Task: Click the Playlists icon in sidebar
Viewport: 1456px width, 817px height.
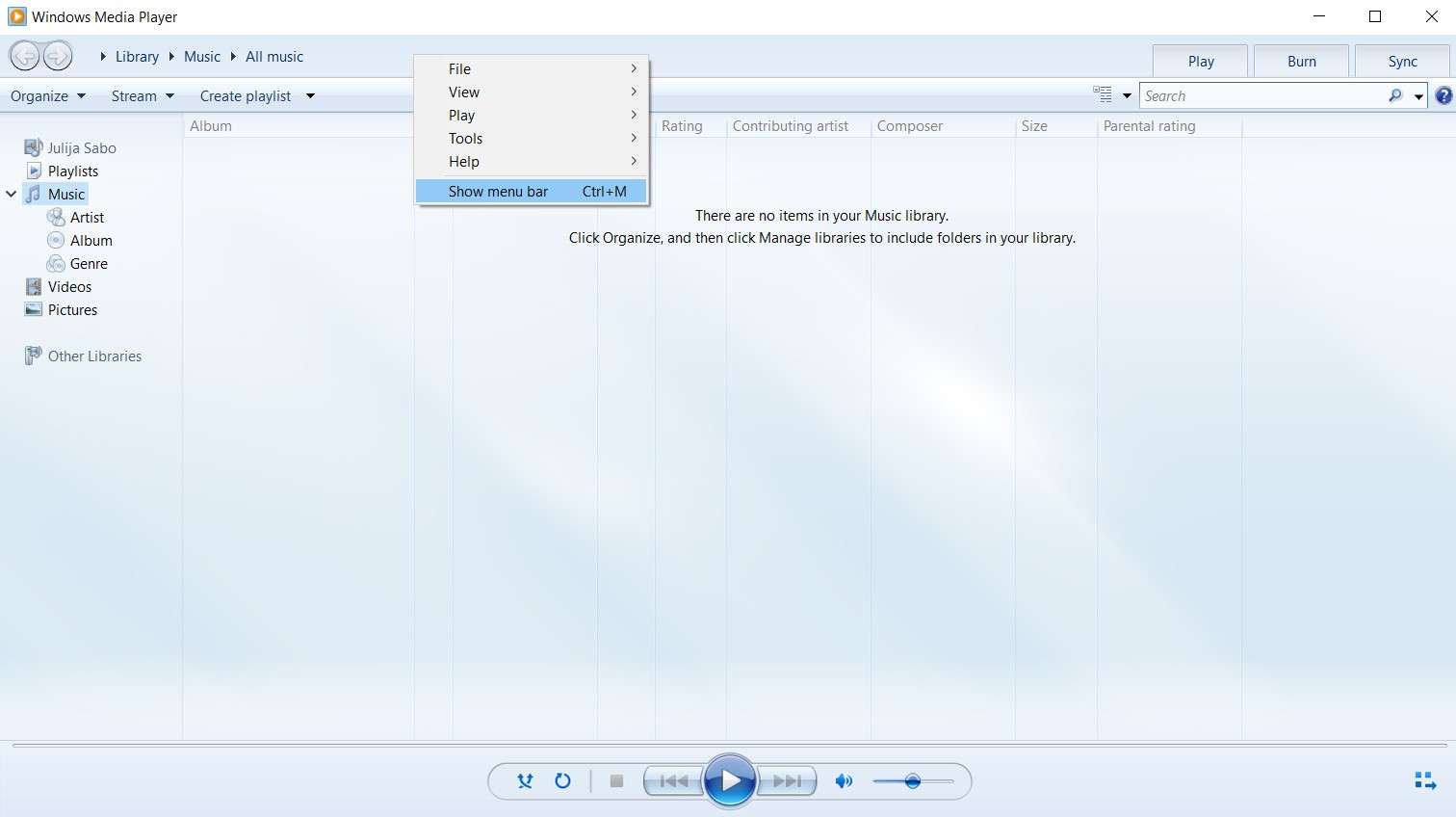Action: tap(34, 171)
